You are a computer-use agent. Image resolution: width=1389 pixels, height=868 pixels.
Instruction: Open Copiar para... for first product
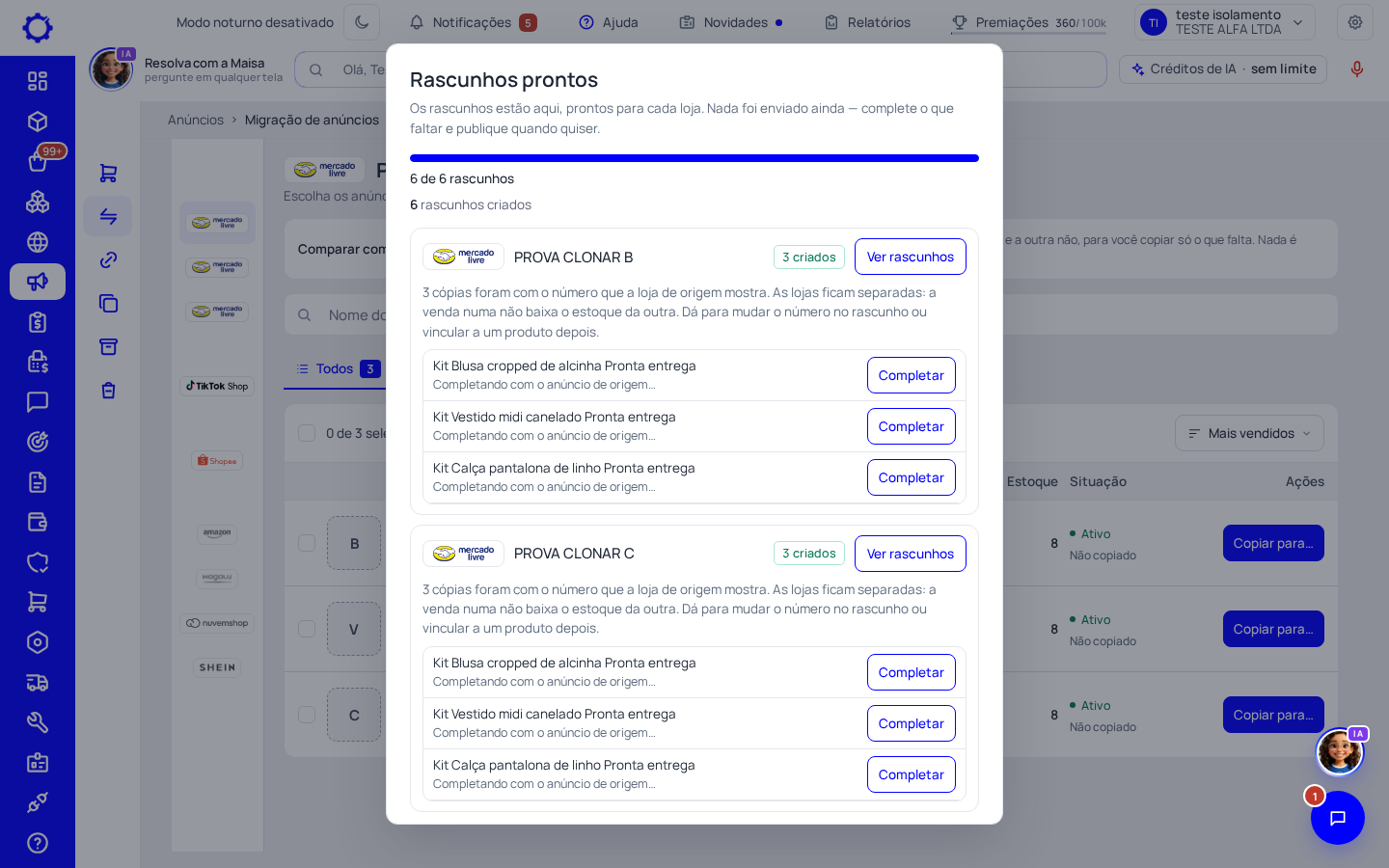pyautogui.click(x=1273, y=543)
